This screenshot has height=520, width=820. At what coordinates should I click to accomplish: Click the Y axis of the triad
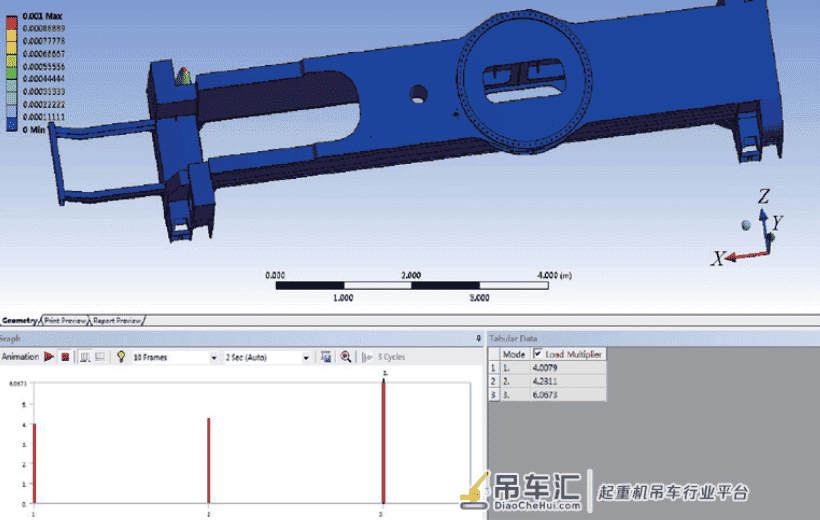[770, 238]
